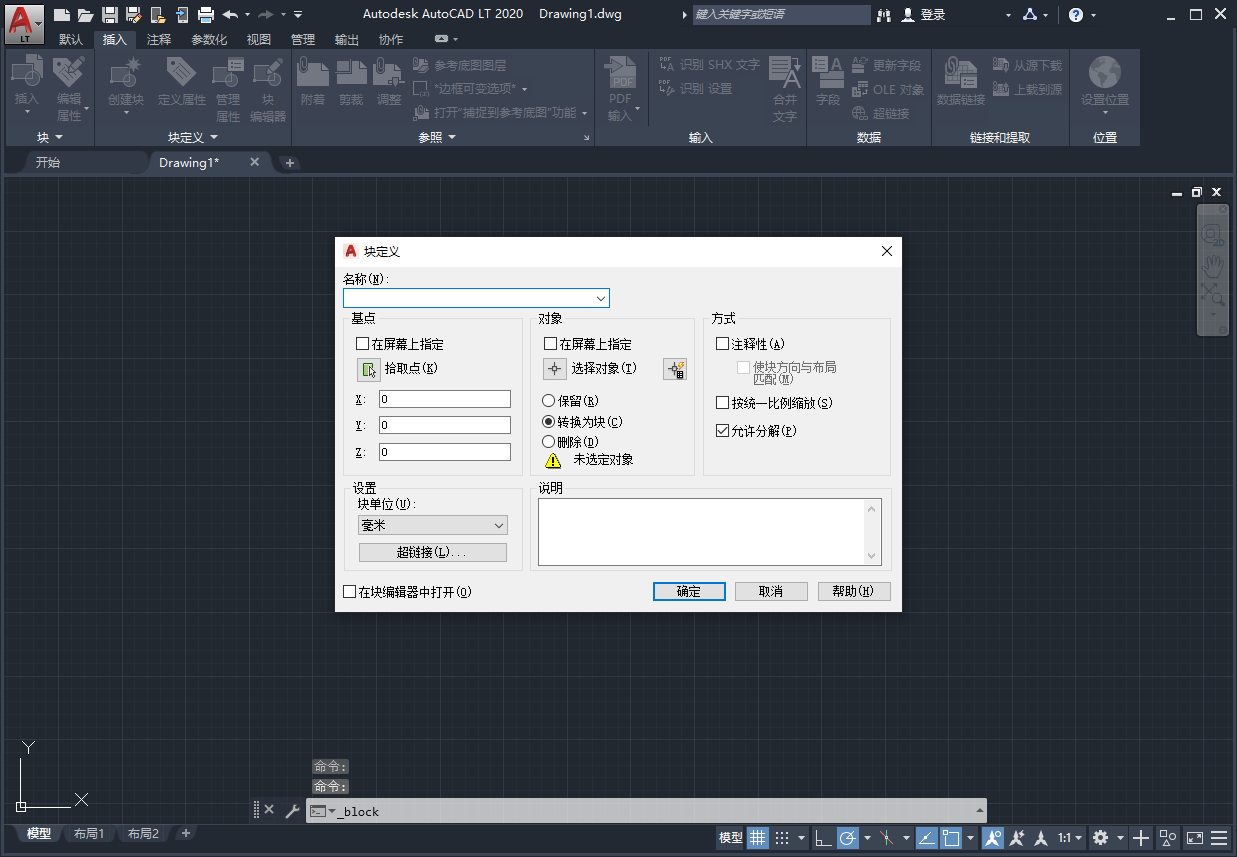Image resolution: width=1237 pixels, height=857 pixels.
Task: Open the annotation scale 1:1 dropdown
Action: 1068,838
